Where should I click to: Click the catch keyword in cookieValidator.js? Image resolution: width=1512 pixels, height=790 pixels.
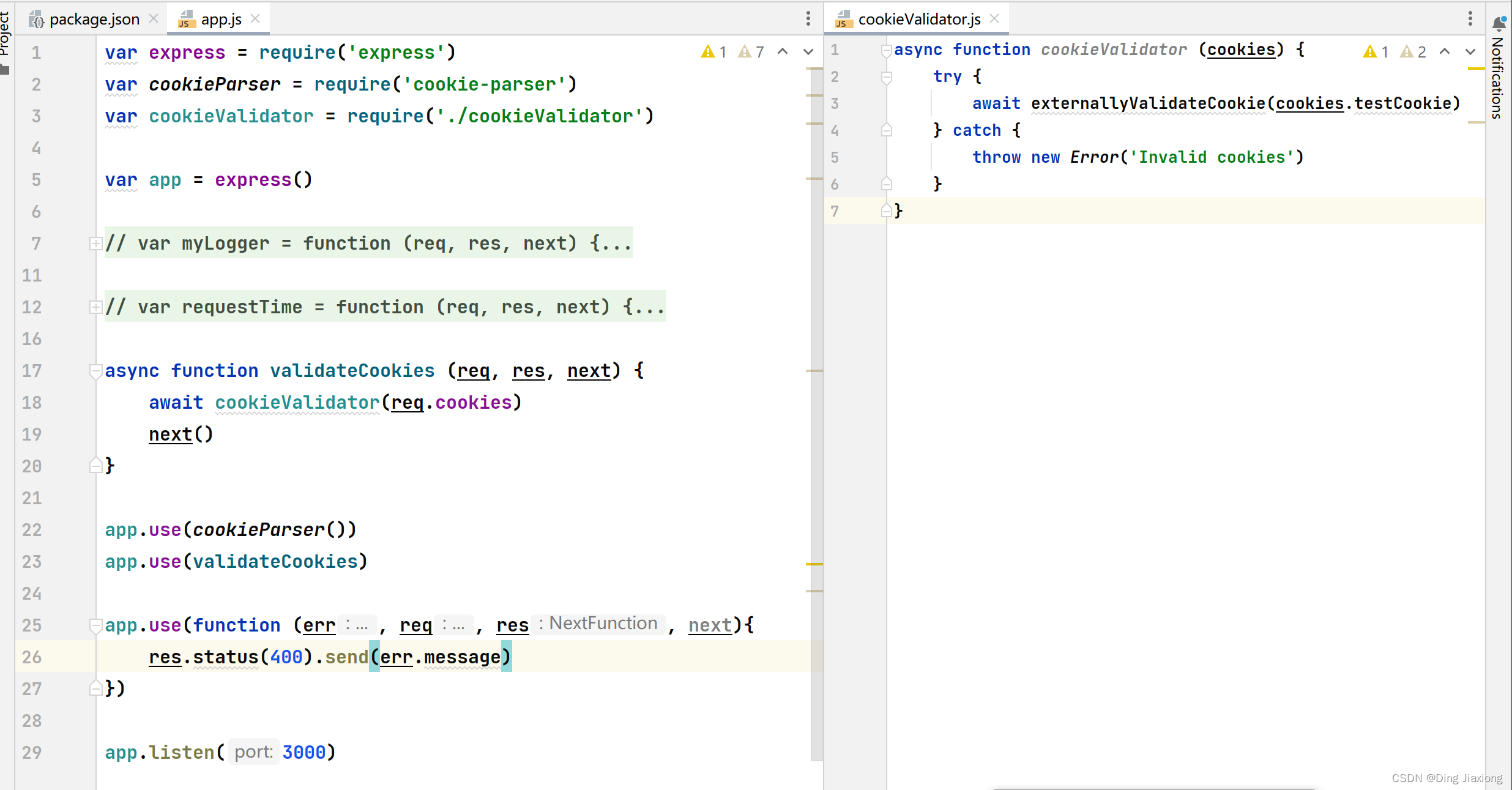pyautogui.click(x=977, y=130)
